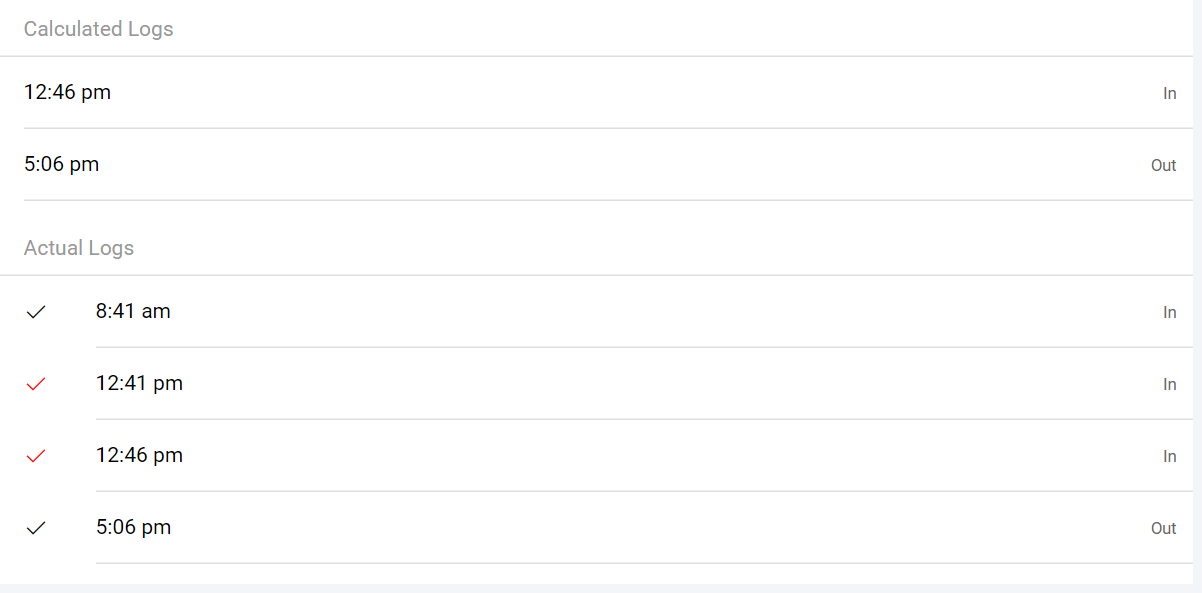Click the "Out" label of calculated 5:06 pm
Screen dimensions: 1202x593
(1163, 165)
